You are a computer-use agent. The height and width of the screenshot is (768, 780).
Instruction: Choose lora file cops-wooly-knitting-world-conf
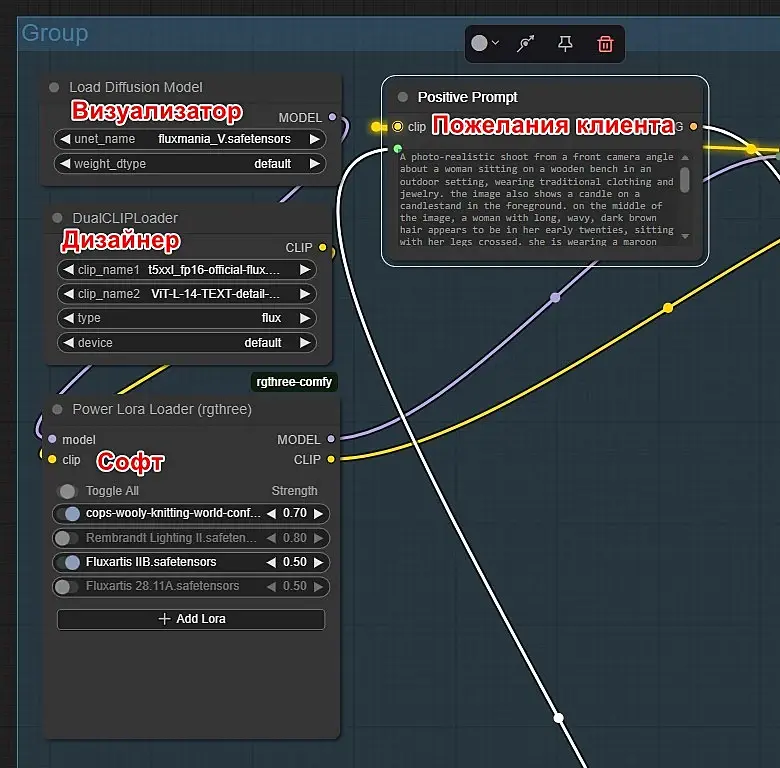coord(173,513)
